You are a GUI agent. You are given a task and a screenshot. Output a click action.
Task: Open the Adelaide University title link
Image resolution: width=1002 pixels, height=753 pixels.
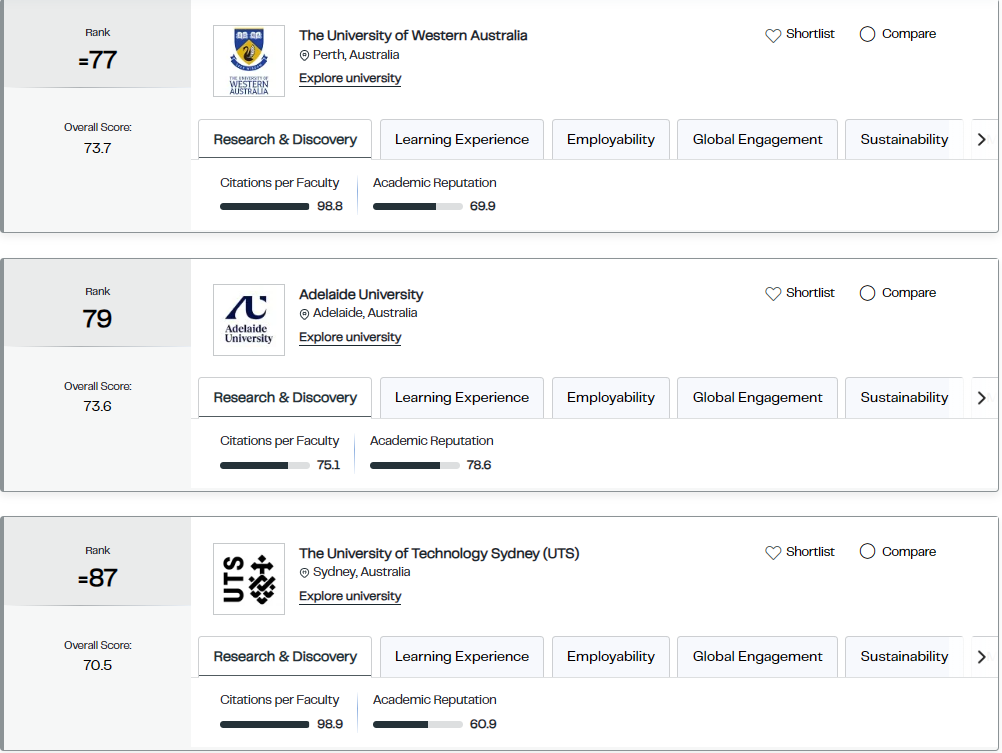point(361,294)
